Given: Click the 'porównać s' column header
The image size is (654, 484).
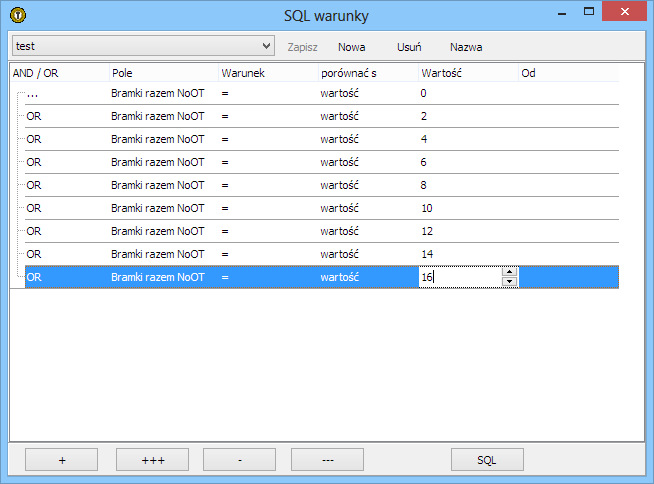Looking at the screenshot, I should click(369, 73).
